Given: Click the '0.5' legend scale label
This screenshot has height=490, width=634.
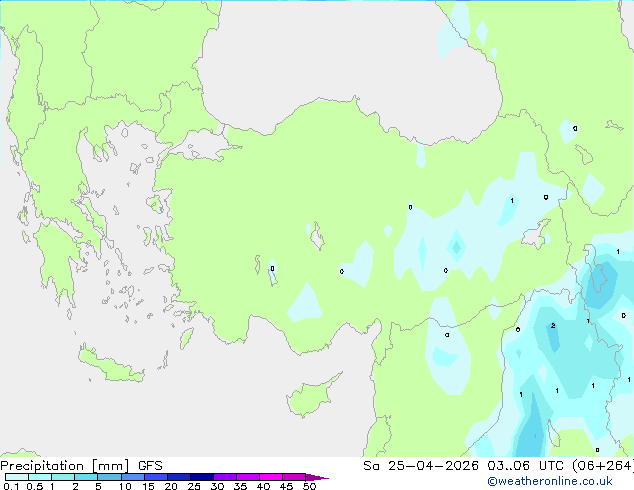Looking at the screenshot, I should tap(35, 486).
